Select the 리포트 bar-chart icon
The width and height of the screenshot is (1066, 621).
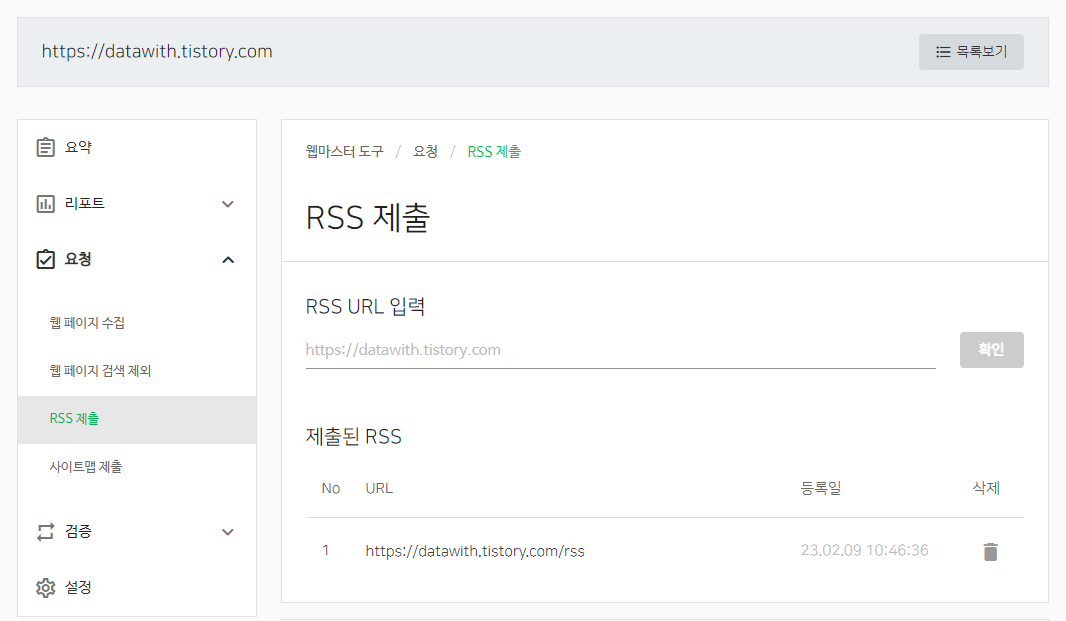coord(45,203)
